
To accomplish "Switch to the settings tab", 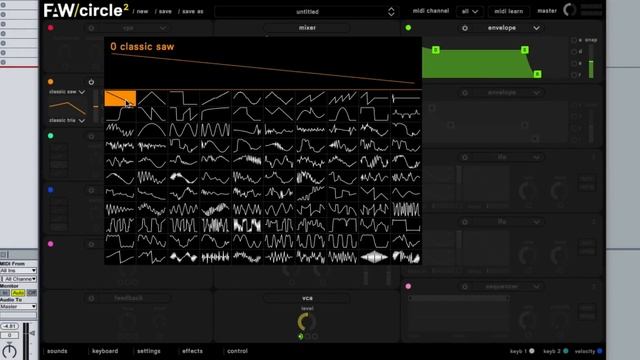I will click(x=149, y=351).
